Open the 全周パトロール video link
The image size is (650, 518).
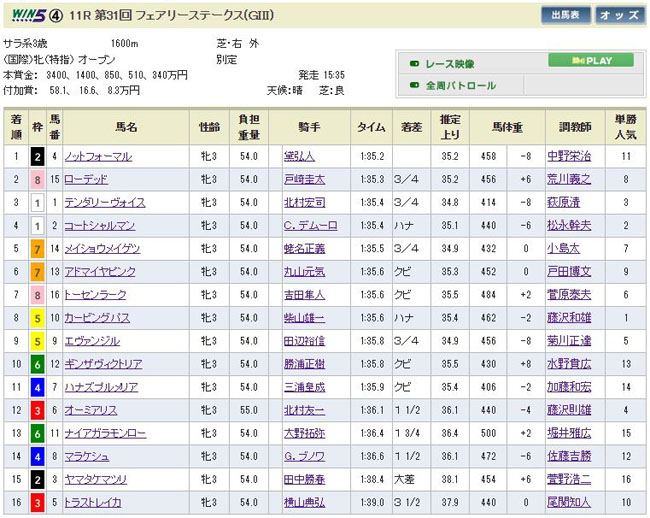(x=461, y=86)
